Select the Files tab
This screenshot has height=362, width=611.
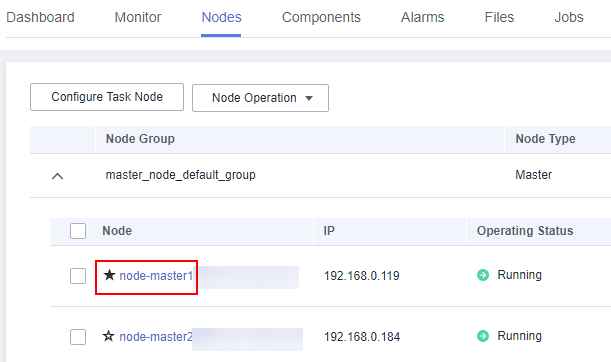click(x=499, y=18)
